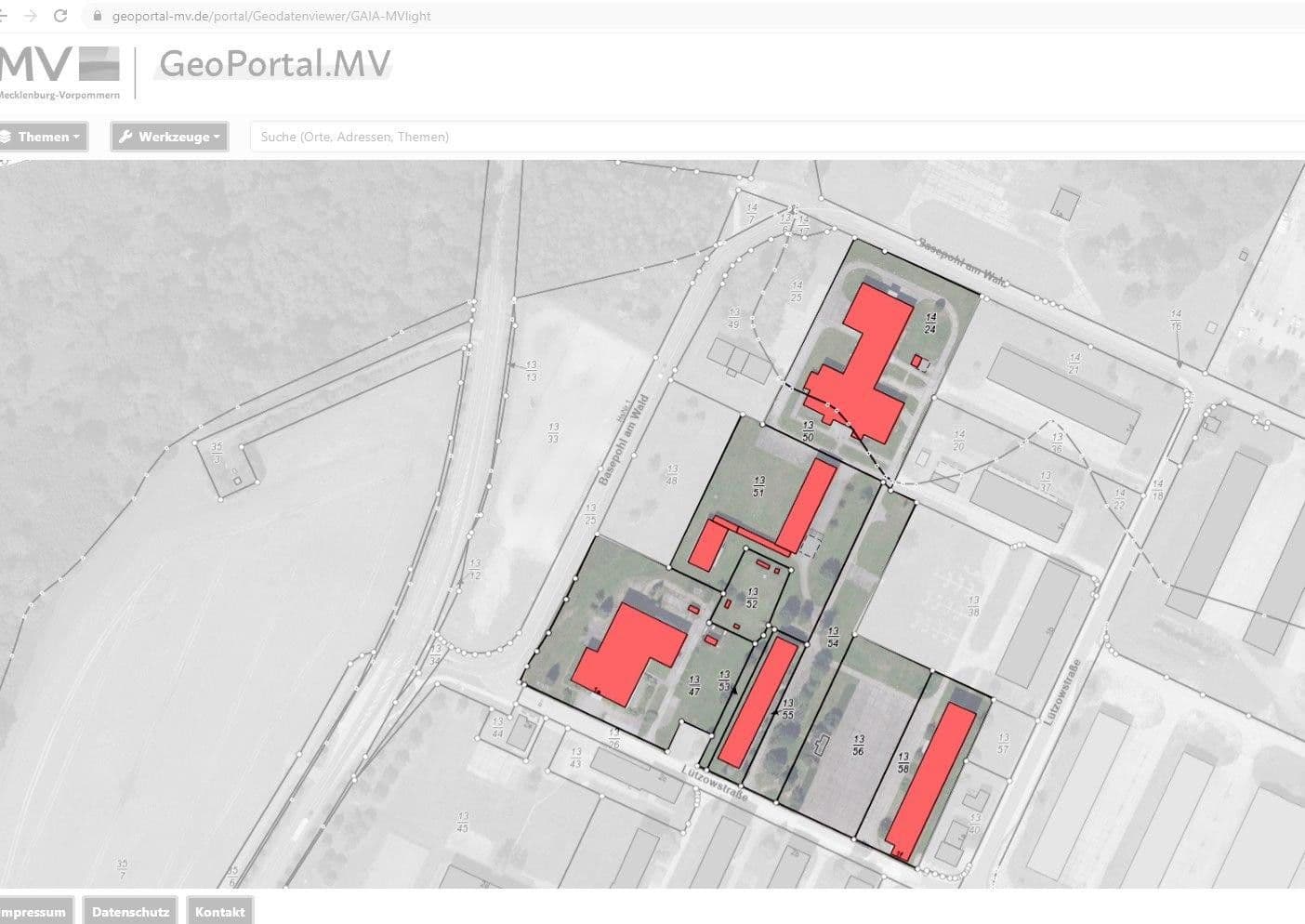Click the Suche search input field
The height and width of the screenshot is (924, 1305).
[x=465, y=137]
